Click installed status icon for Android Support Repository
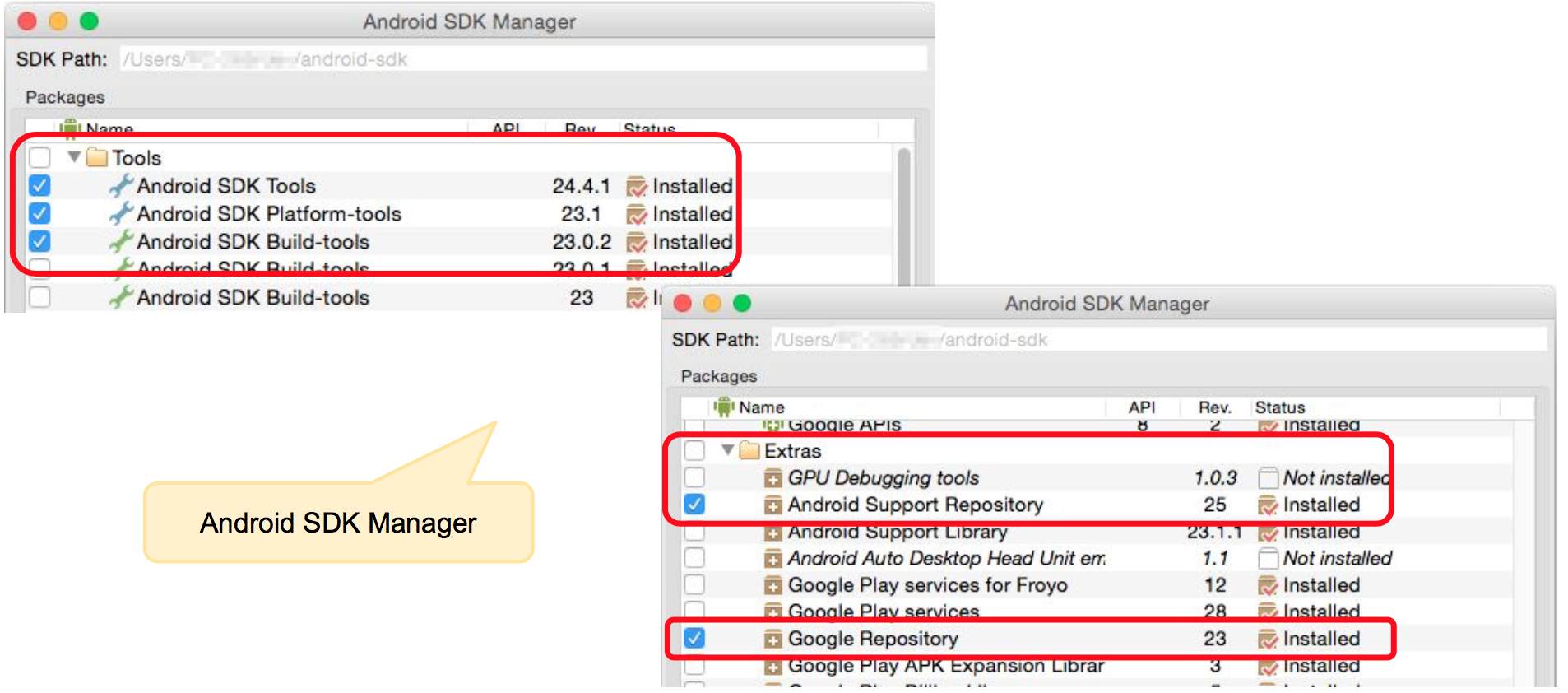Image resolution: width=1568 pixels, height=693 pixels. pos(1268,505)
